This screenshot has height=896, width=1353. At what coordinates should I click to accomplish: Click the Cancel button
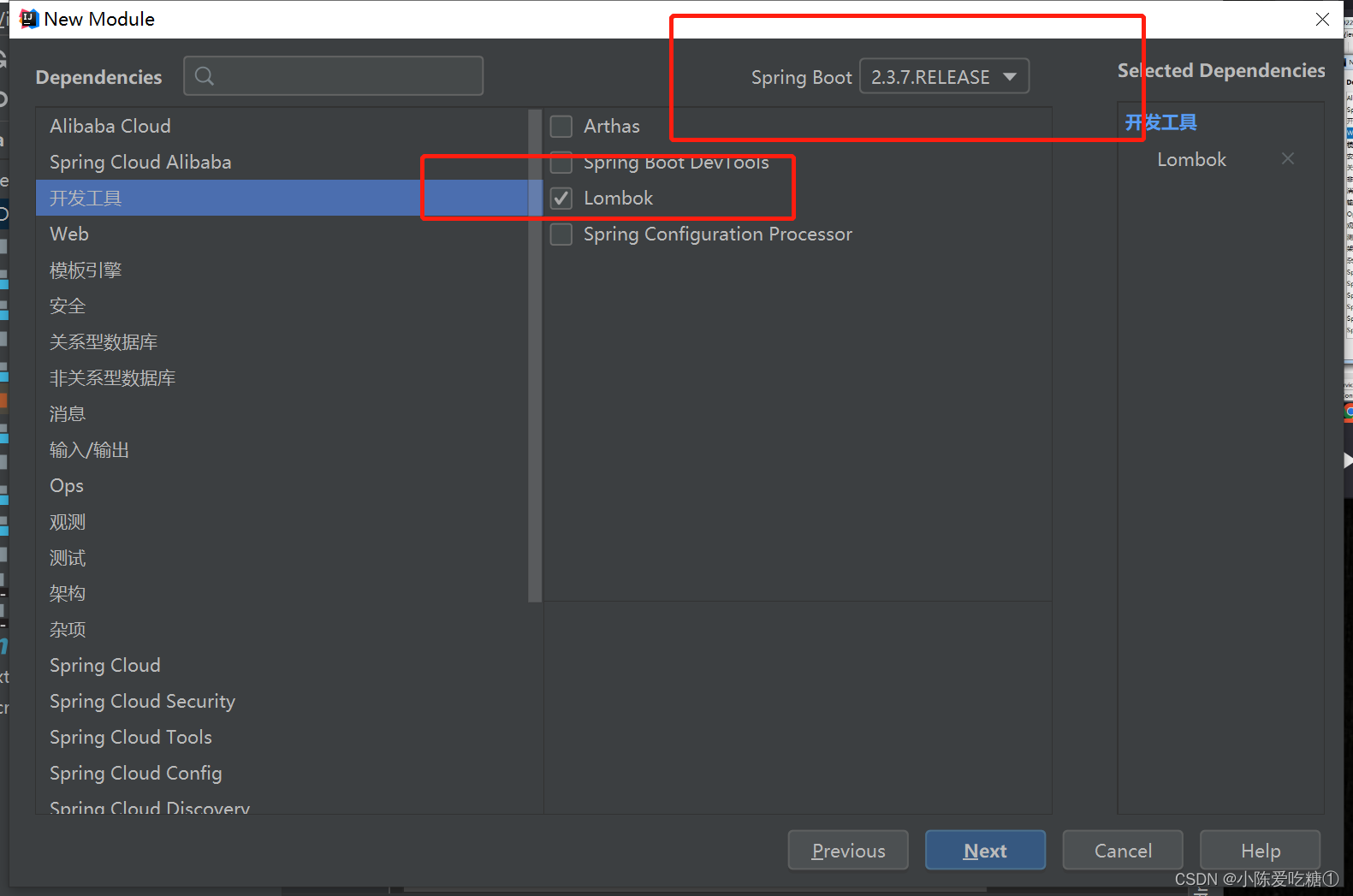click(x=1123, y=851)
